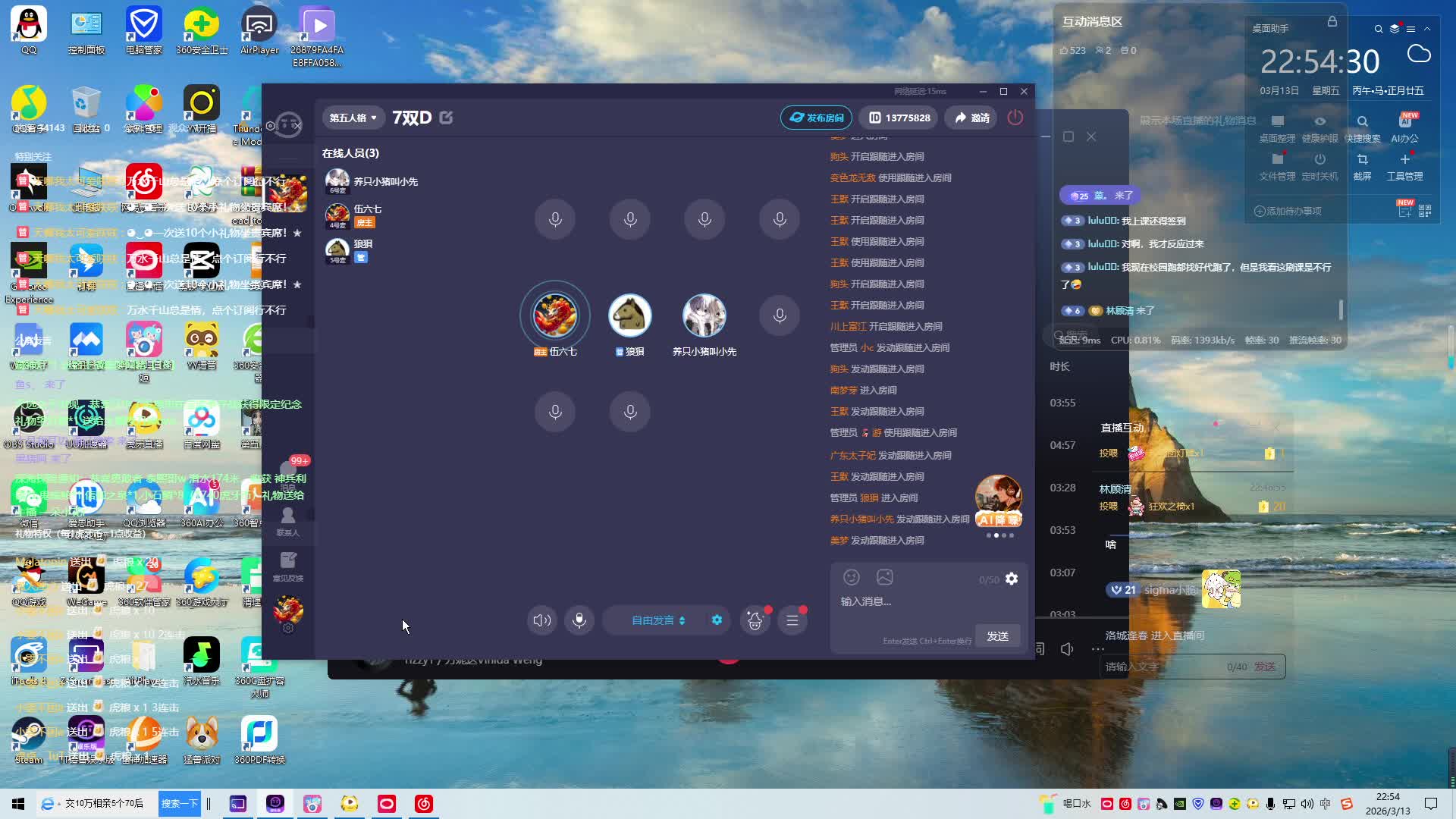
Task: Click the AI降噪 thumbnail banner
Action: click(998, 501)
